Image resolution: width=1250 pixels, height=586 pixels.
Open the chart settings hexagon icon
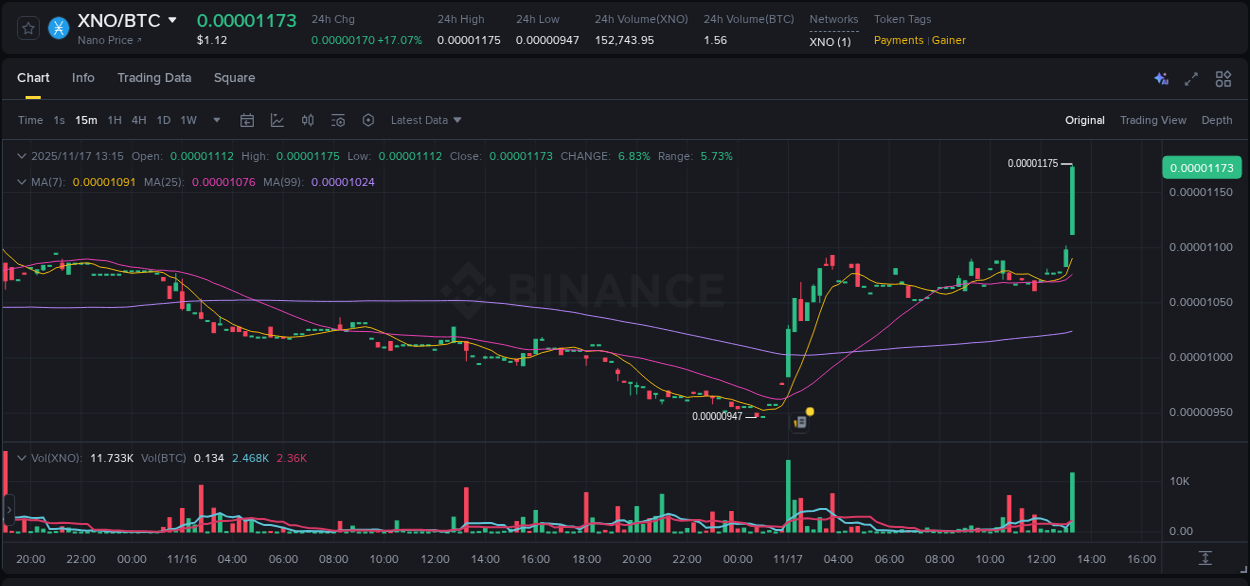pos(368,120)
